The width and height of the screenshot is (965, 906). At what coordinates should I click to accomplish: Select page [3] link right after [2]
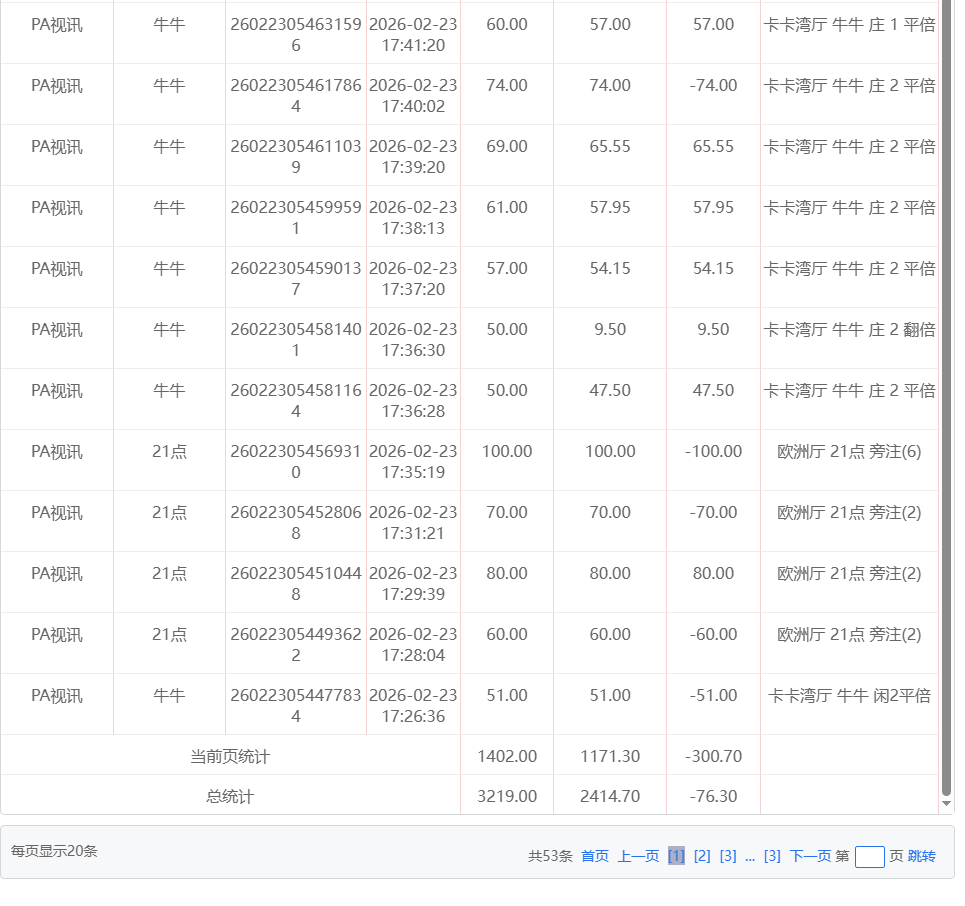[728, 856]
